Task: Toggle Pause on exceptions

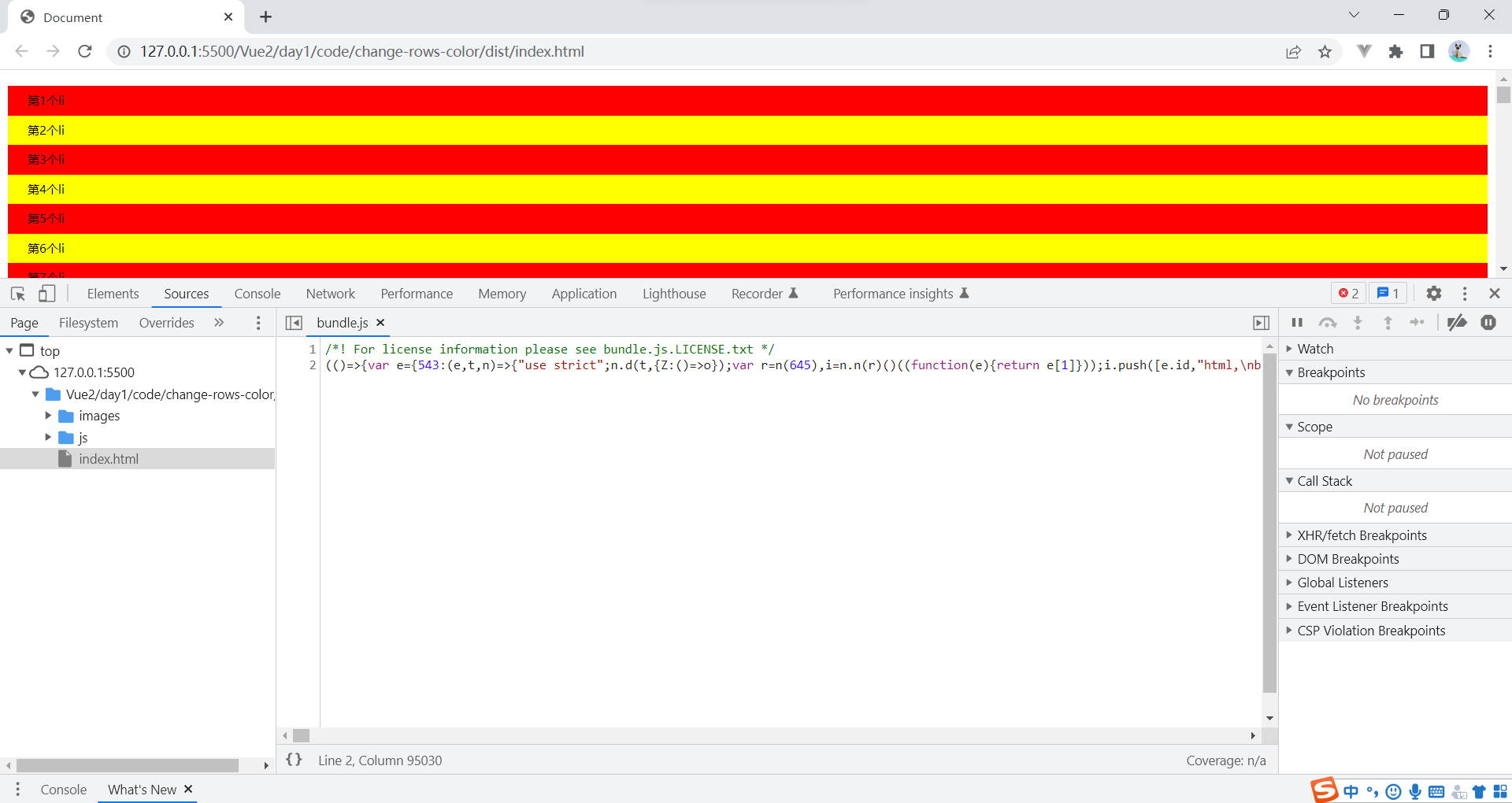Action: [1489, 323]
